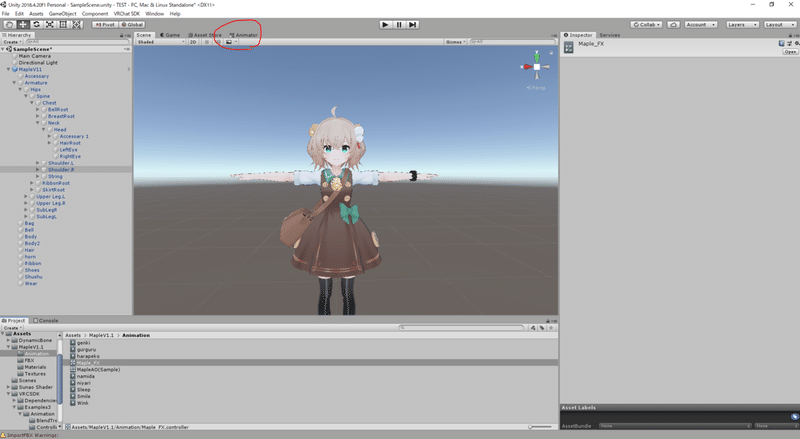Open the Assets menu
Image resolution: width=800 pixels, height=439 pixels.
pos(36,14)
